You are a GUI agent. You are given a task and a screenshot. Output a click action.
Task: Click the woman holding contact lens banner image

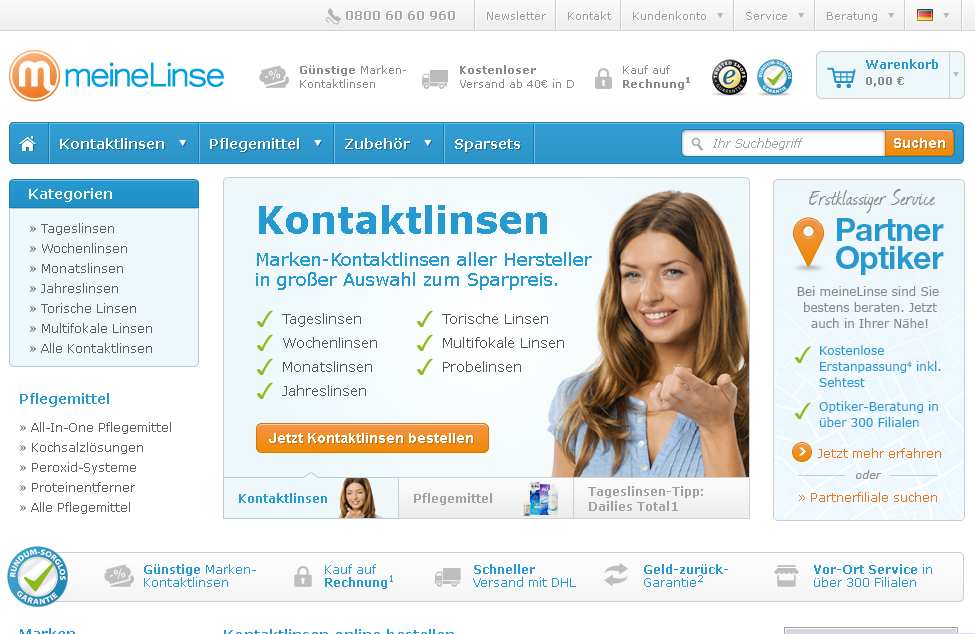pyautogui.click(x=647, y=336)
